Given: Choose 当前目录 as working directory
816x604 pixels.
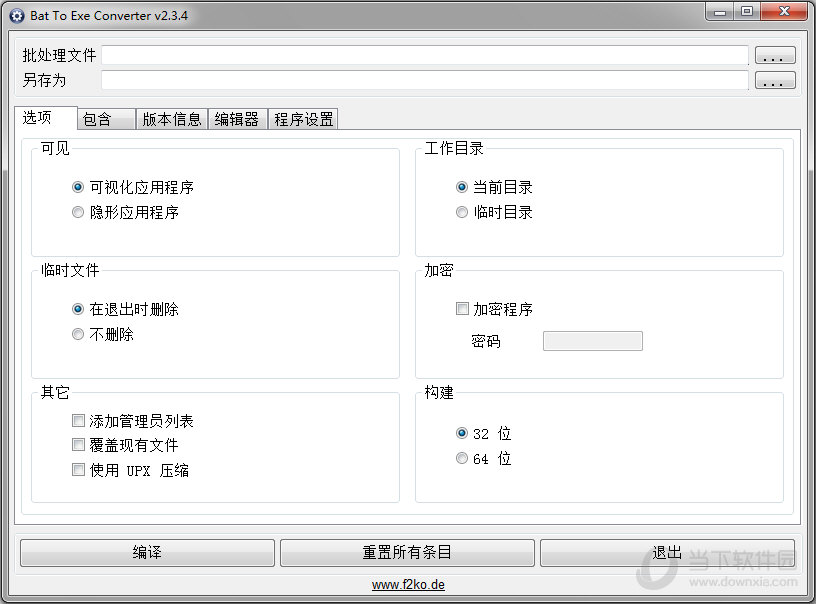Looking at the screenshot, I should [x=494, y=187].
